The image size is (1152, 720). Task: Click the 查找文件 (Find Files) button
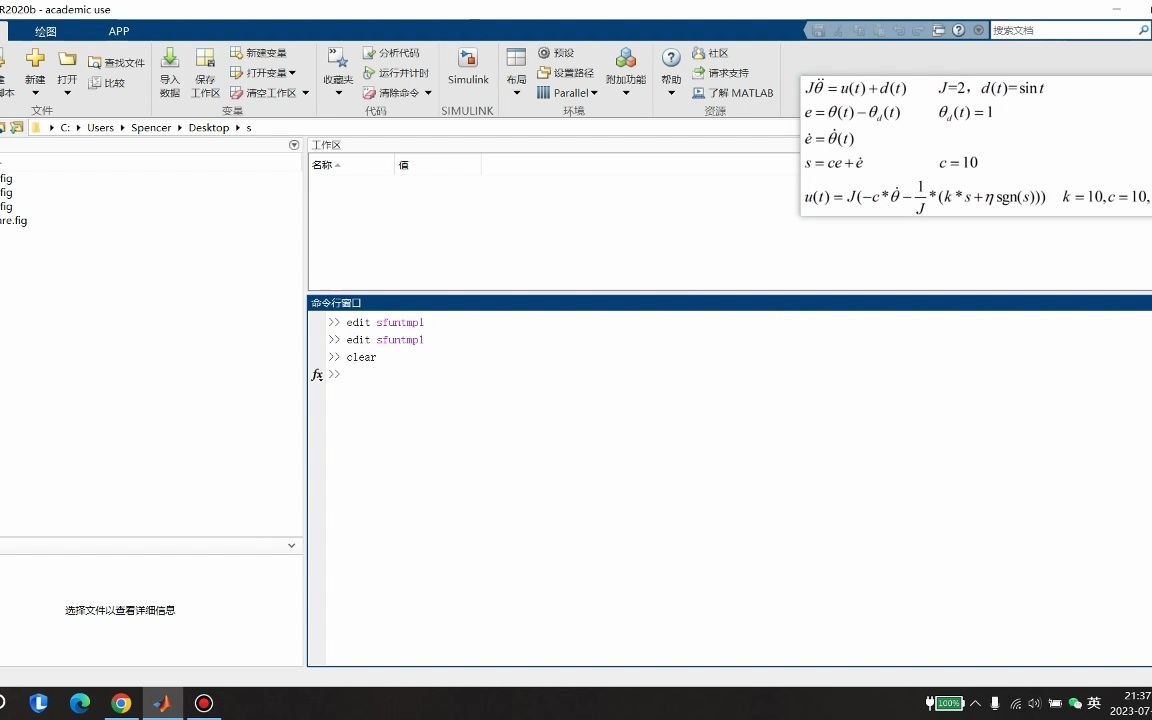tap(119, 61)
